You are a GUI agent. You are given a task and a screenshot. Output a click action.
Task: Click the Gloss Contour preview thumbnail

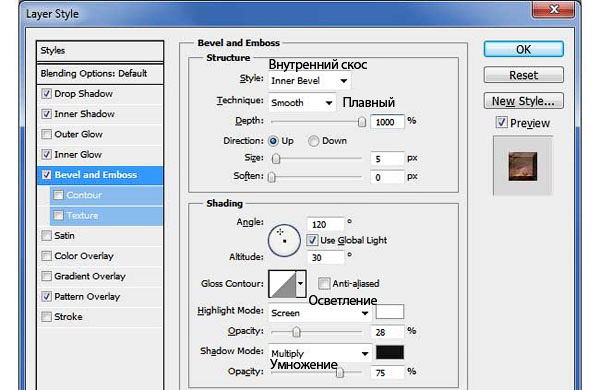282,284
